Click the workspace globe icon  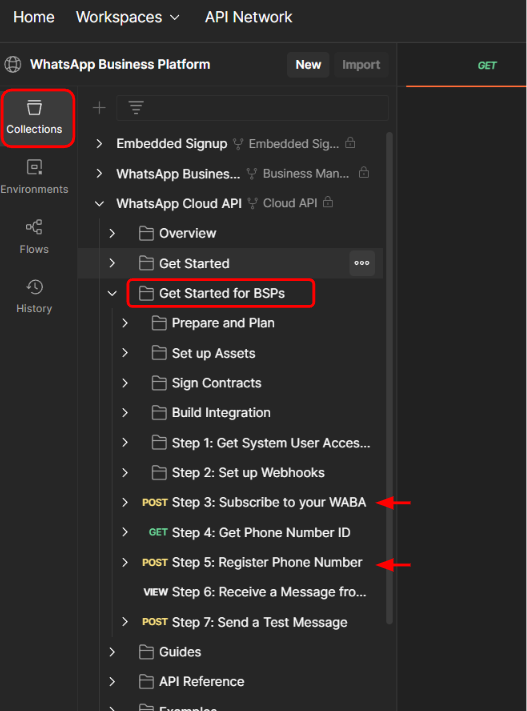pos(13,64)
